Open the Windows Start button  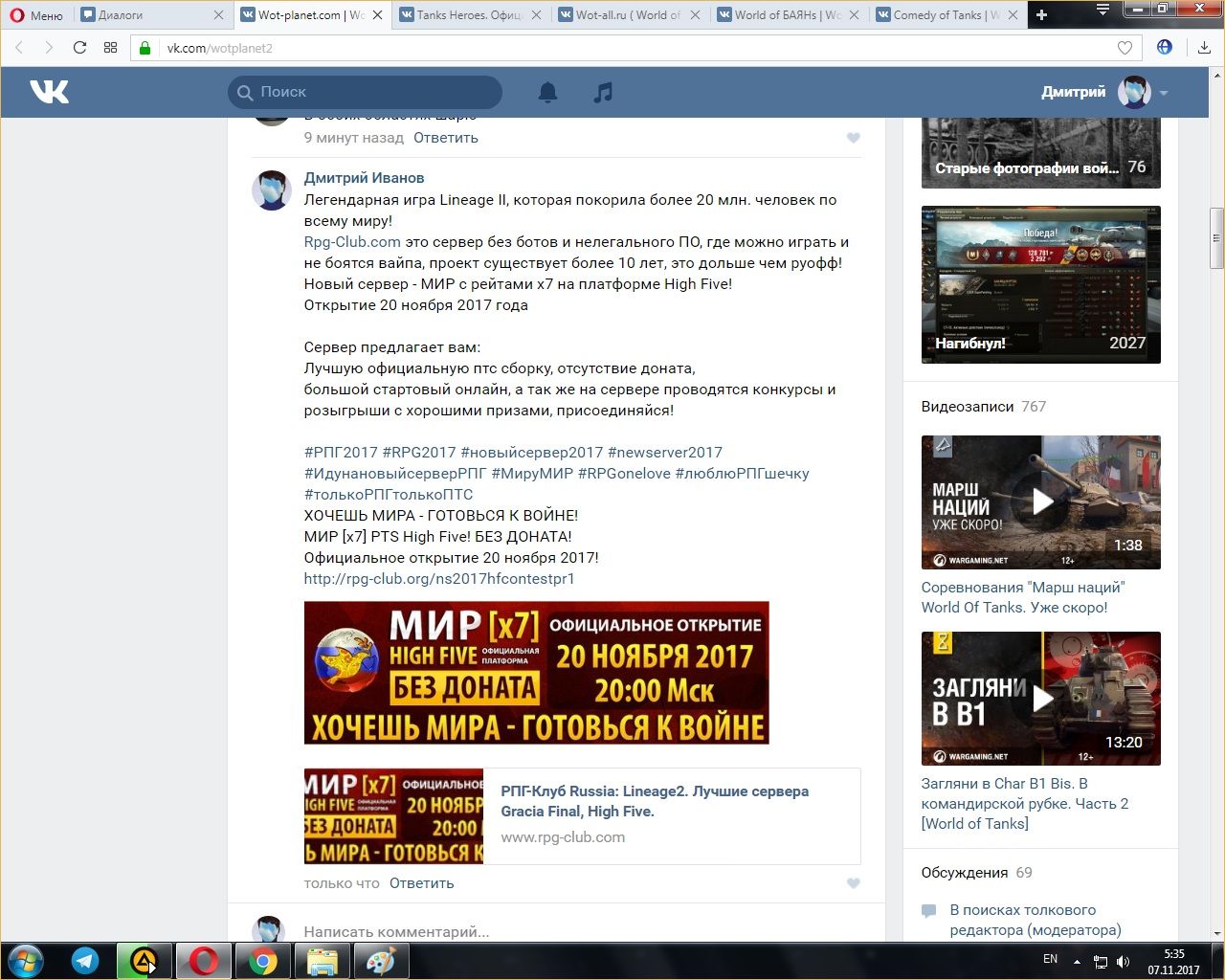[26, 961]
